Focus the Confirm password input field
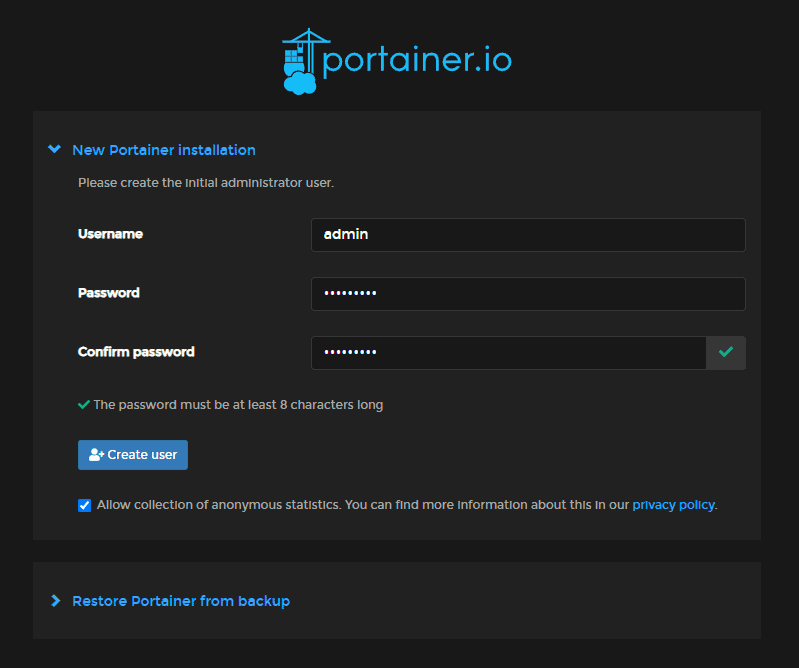 (509, 353)
